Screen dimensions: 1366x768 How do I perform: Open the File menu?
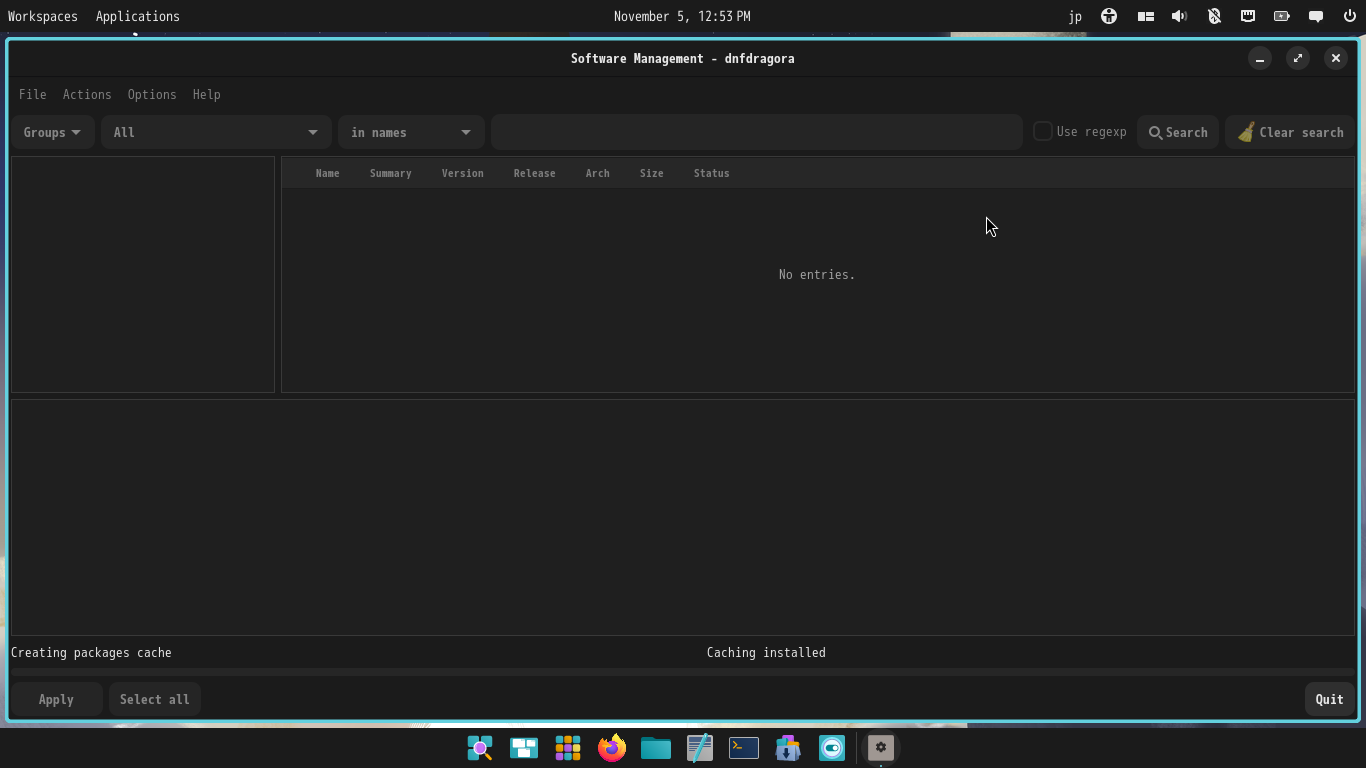click(33, 94)
